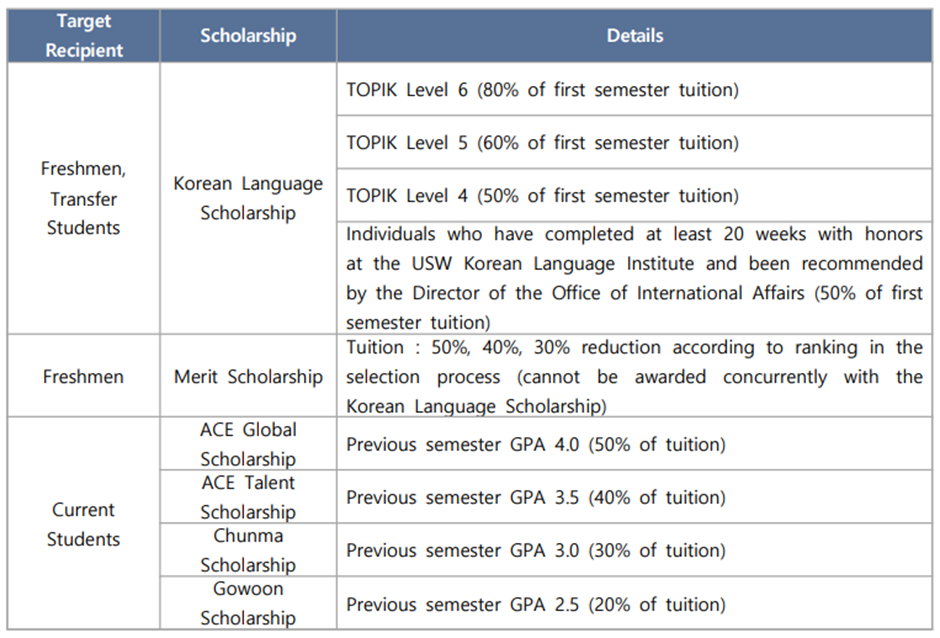Select the Freshmen cell beside Merit Scholarship
940x638 pixels.
[83, 377]
